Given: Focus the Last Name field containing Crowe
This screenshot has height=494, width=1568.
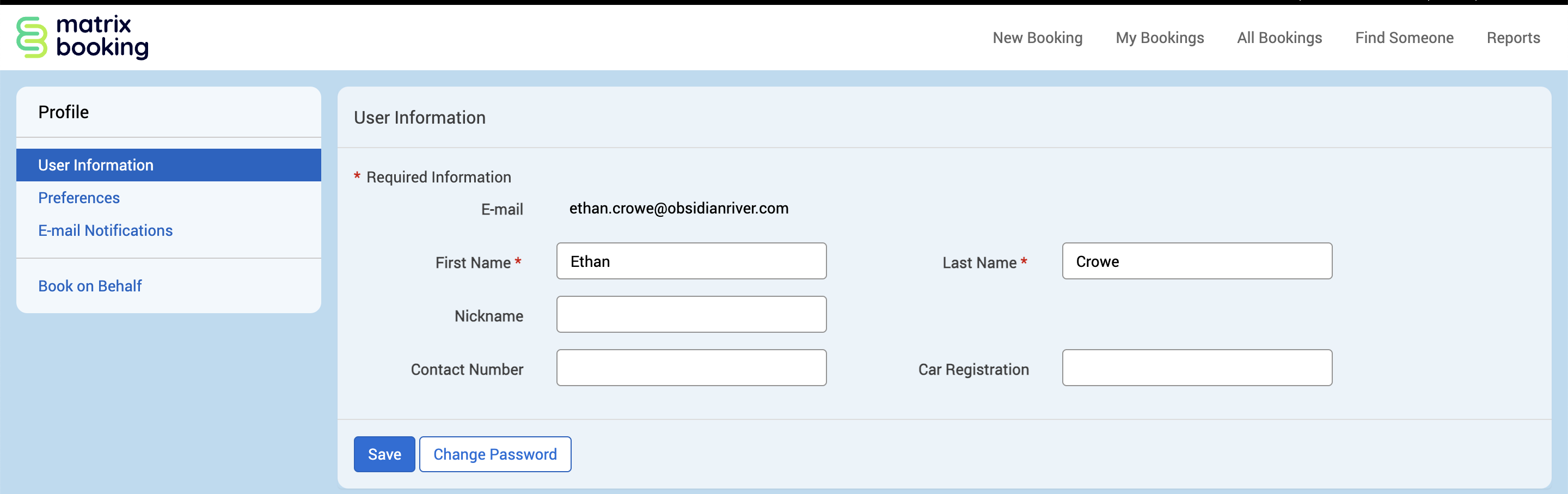Looking at the screenshot, I should (x=1196, y=261).
